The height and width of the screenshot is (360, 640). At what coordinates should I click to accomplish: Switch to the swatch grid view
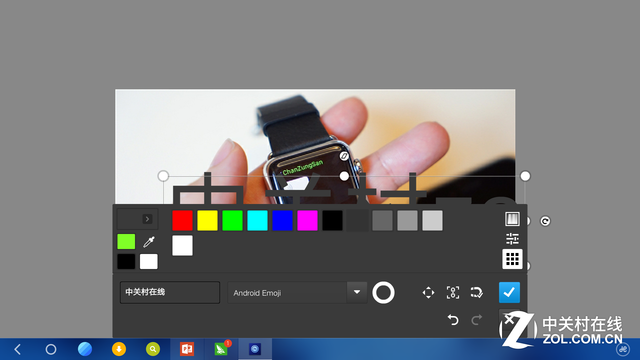pyautogui.click(x=512, y=259)
